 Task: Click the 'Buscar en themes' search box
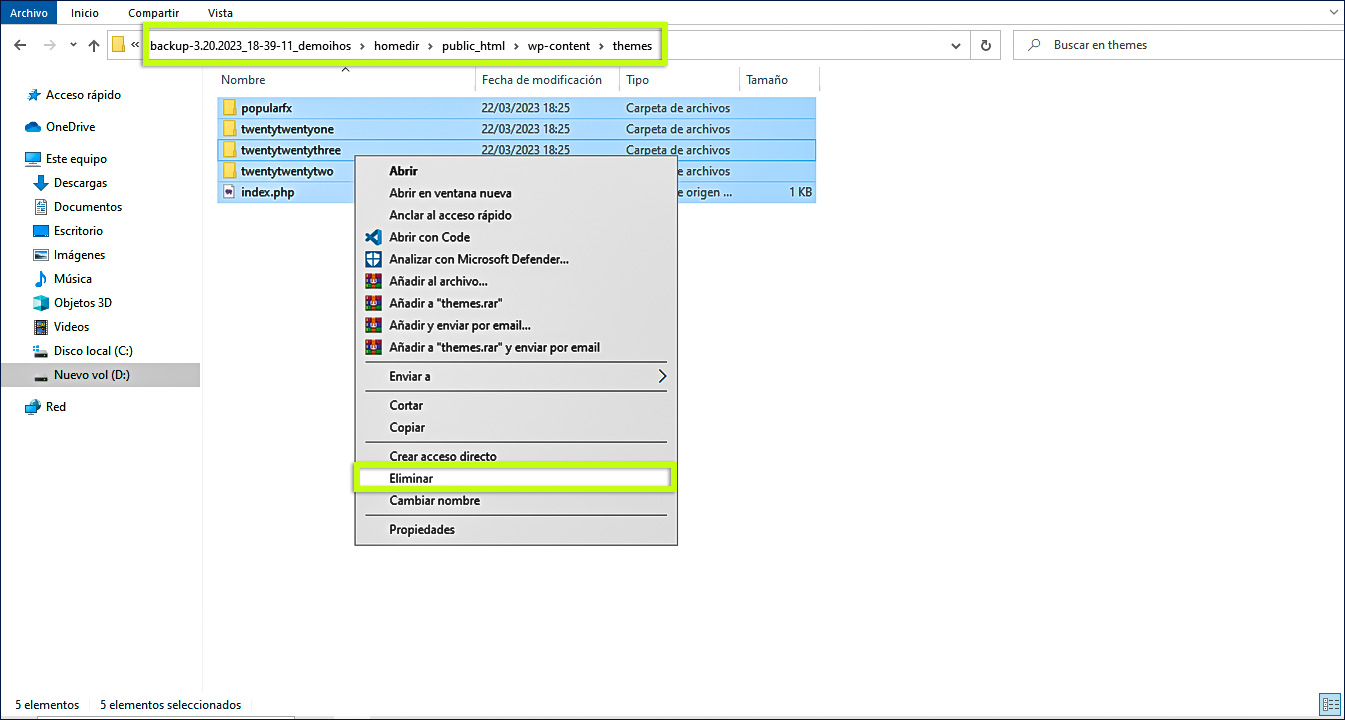pyautogui.click(x=1170, y=45)
